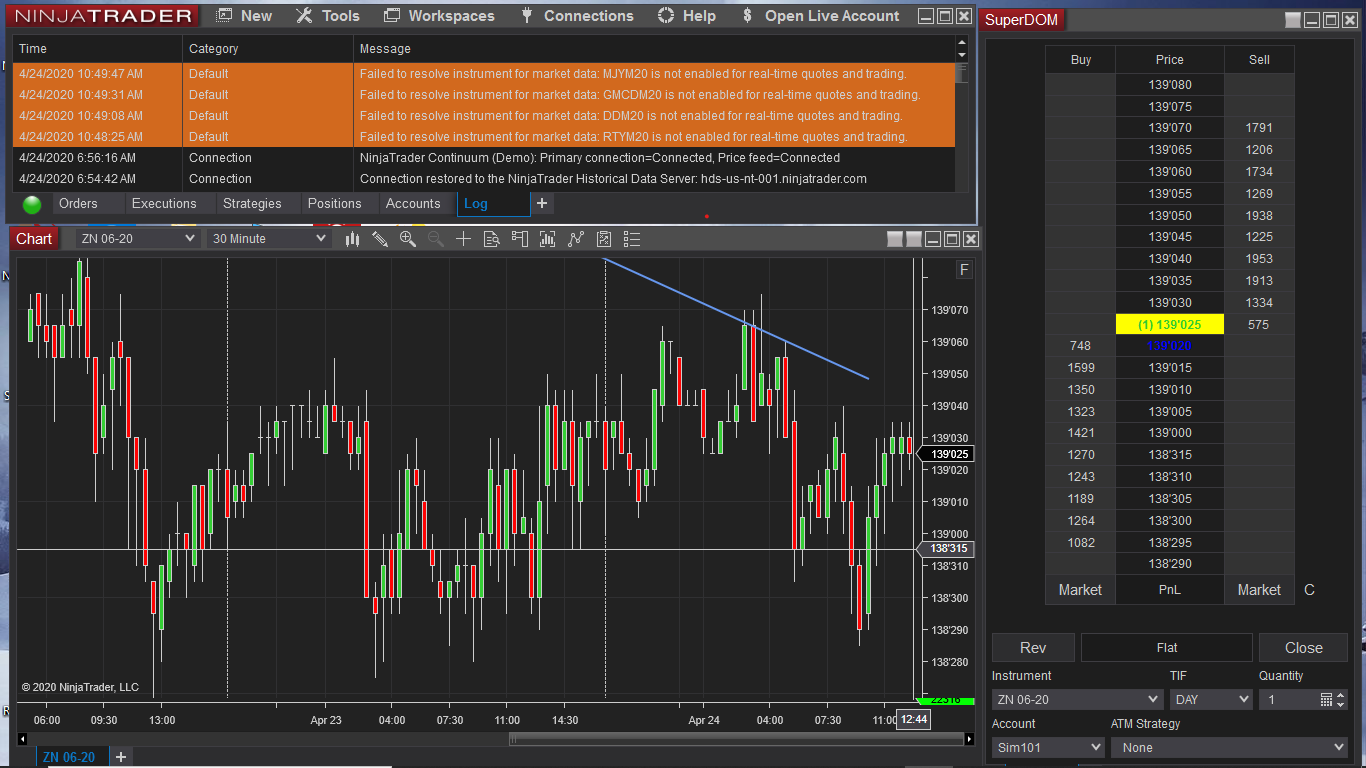Click the Time column header in Log
Screen dimensions: 1366x768
point(98,48)
